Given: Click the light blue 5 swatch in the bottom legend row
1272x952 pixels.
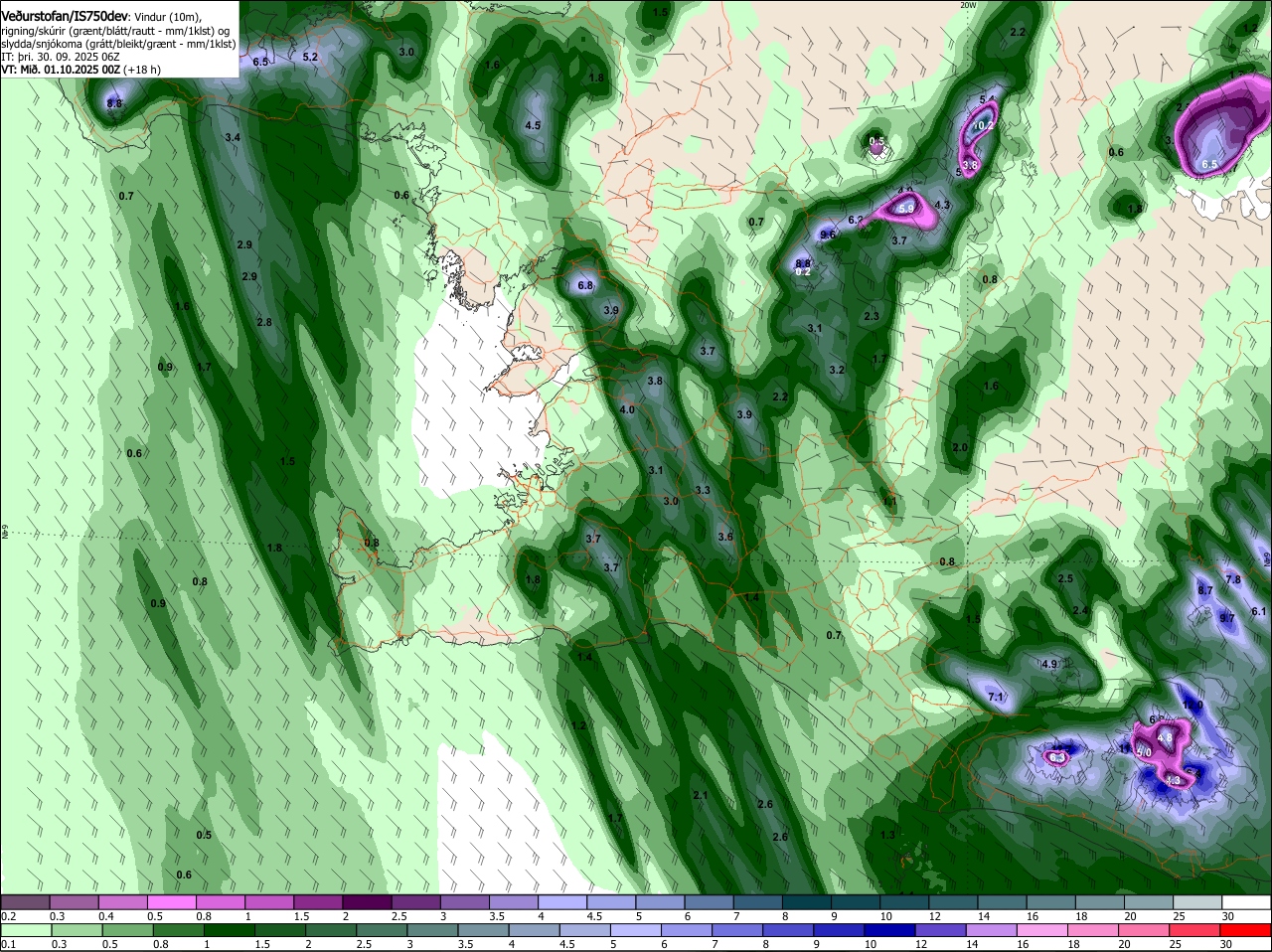Looking at the screenshot, I should pos(636,930).
